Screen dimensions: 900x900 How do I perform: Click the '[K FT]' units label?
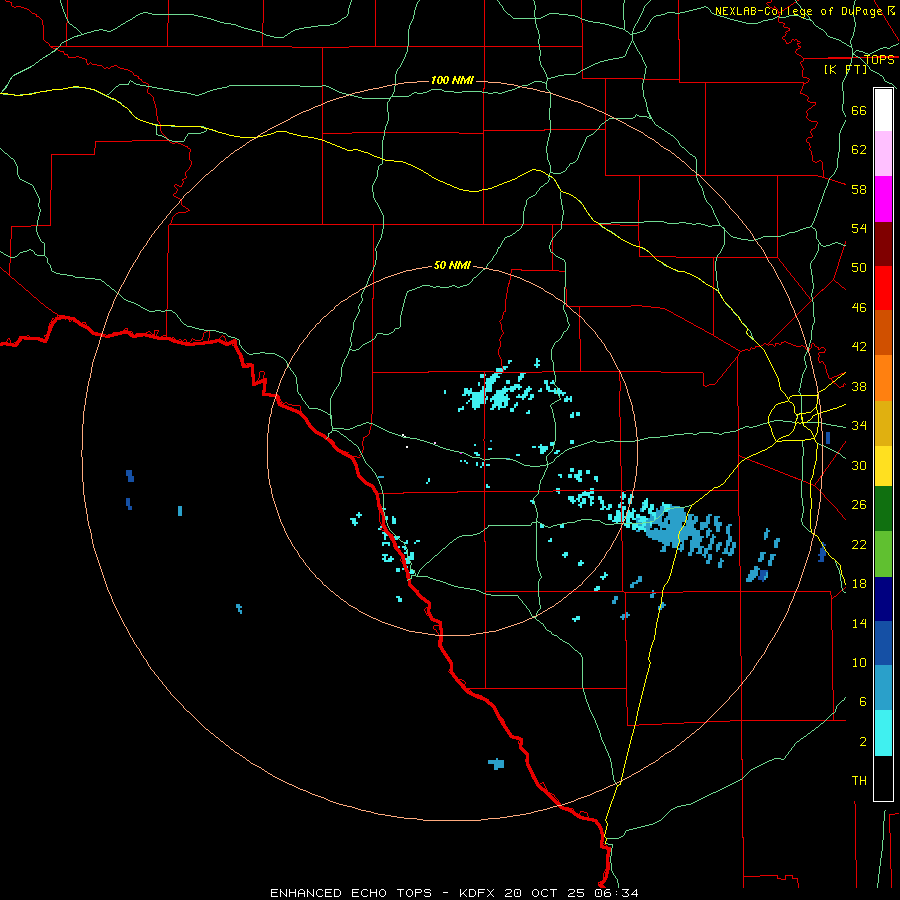pos(845,69)
